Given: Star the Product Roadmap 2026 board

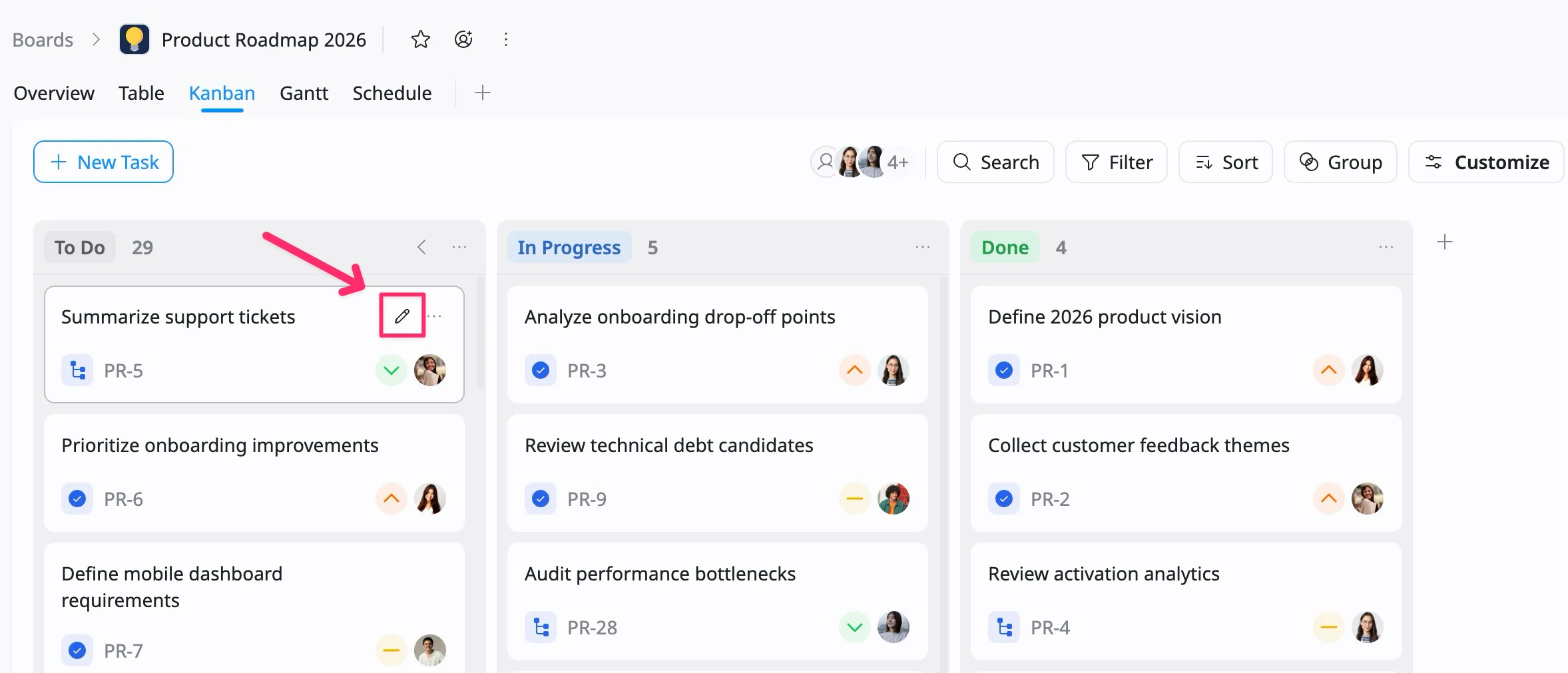Looking at the screenshot, I should click(420, 39).
